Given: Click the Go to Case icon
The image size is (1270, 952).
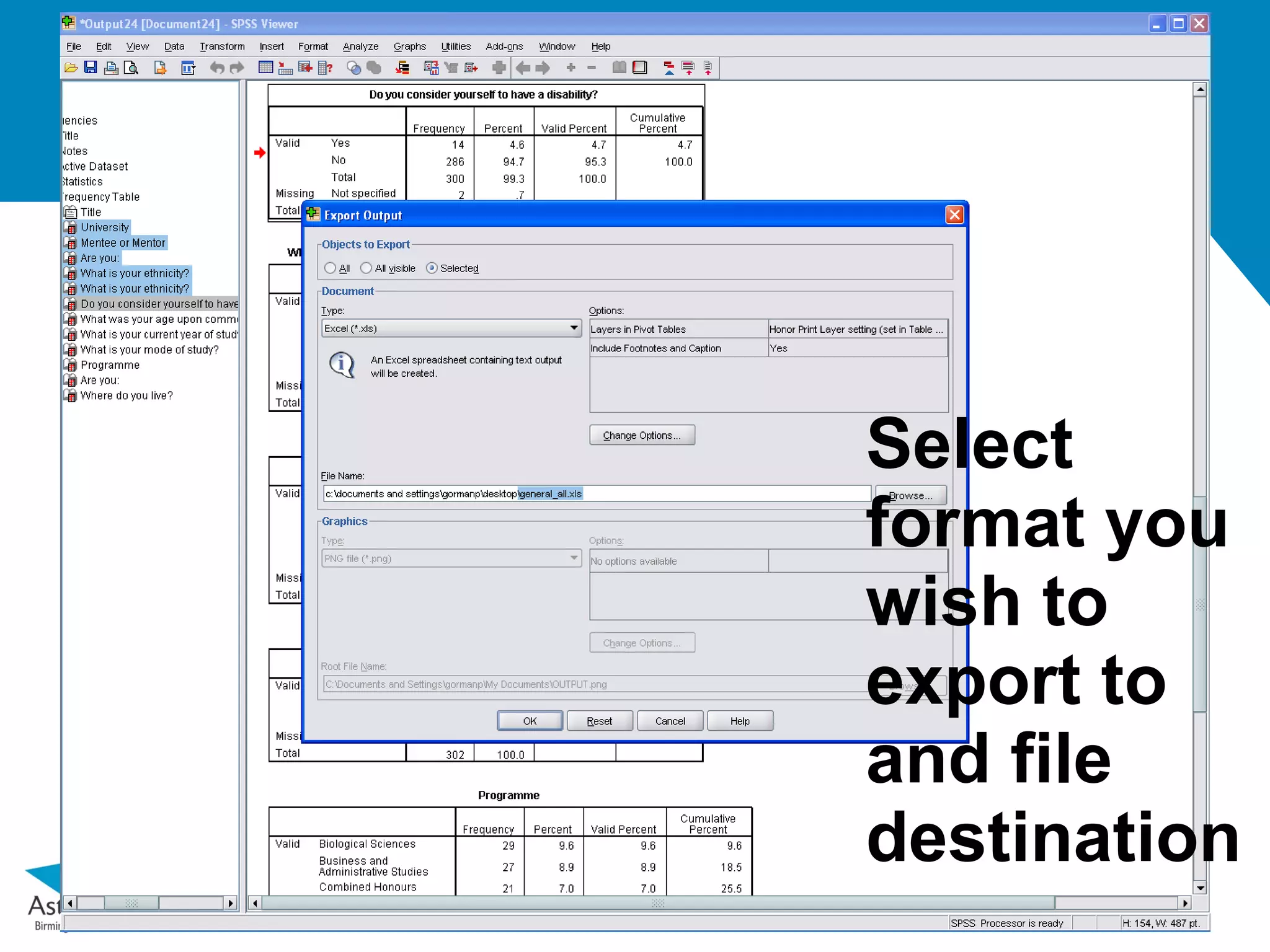Looking at the screenshot, I should [x=285, y=68].
